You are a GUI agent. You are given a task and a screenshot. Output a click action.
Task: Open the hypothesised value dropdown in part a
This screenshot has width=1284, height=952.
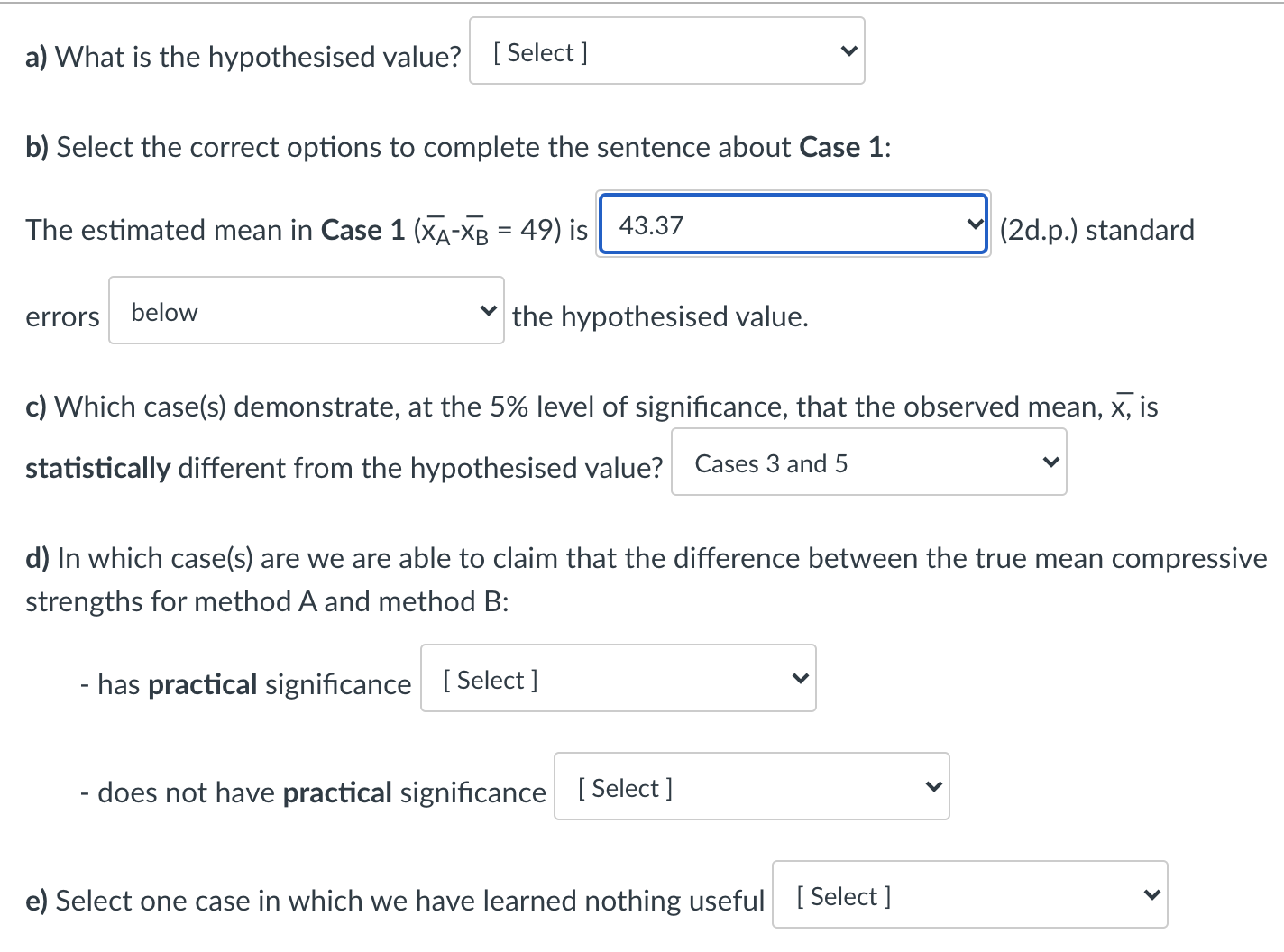point(666,51)
